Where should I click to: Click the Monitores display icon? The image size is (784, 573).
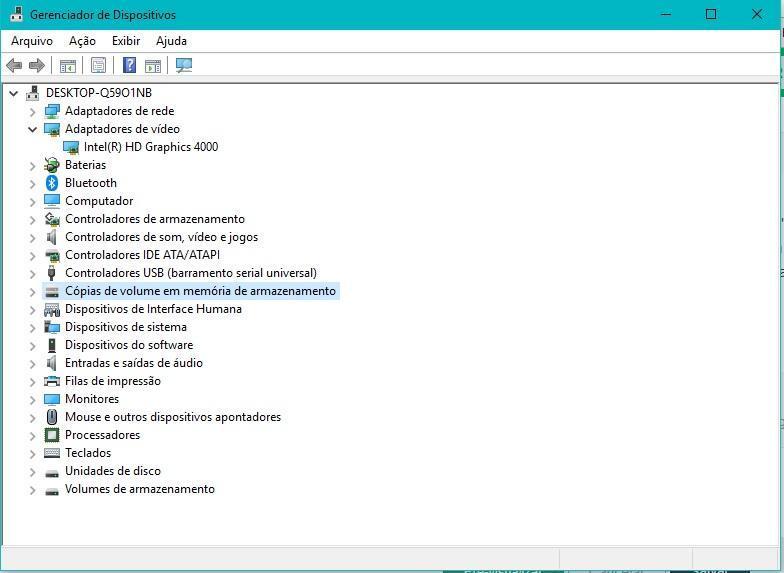click(x=52, y=399)
